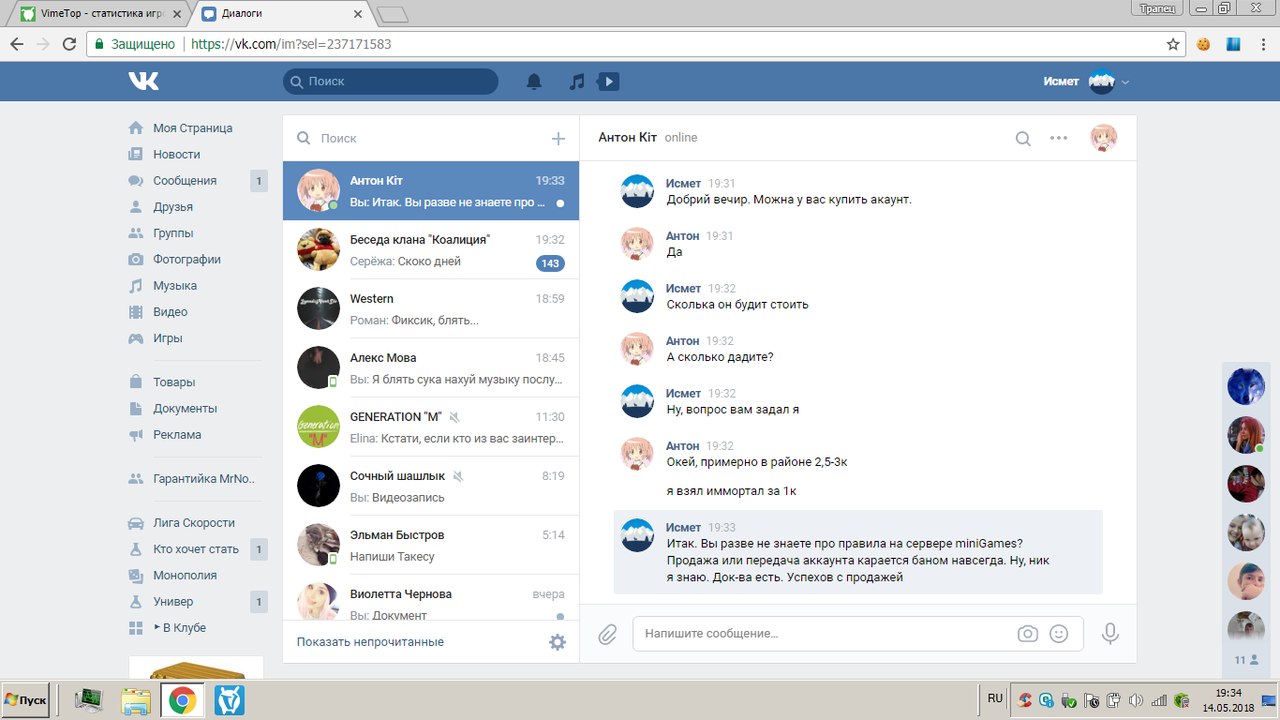Open the emoji smiley picker
Screen dimensions: 1280x720
pyautogui.click(x=1059, y=634)
